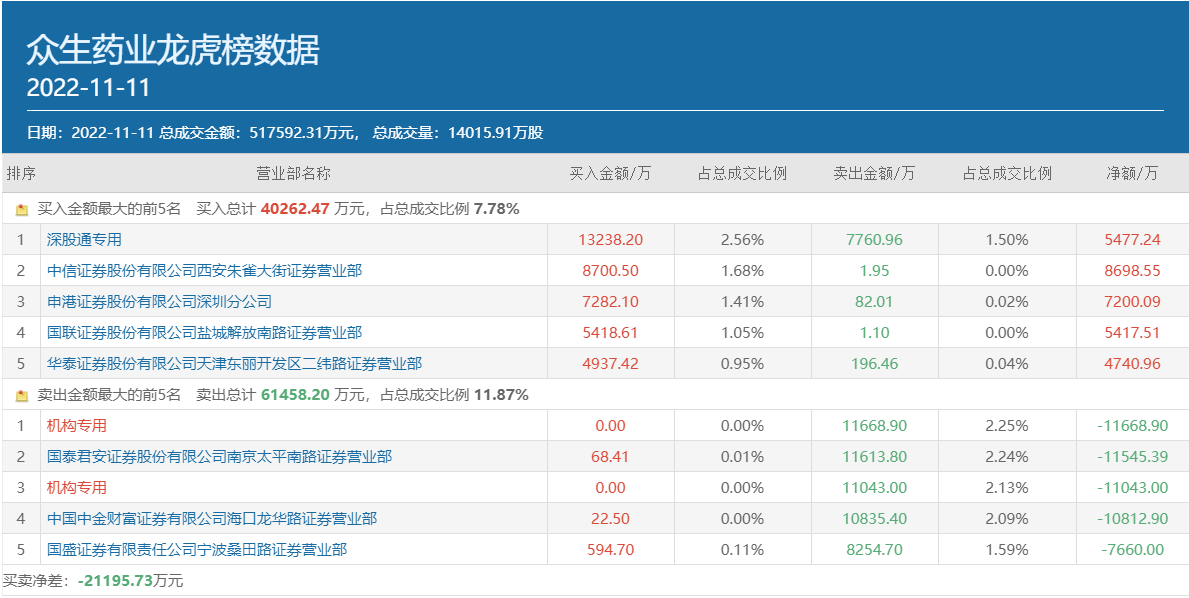Click the 净额/万 column header
This screenshot has height=598, width=1189.
(x=1132, y=173)
